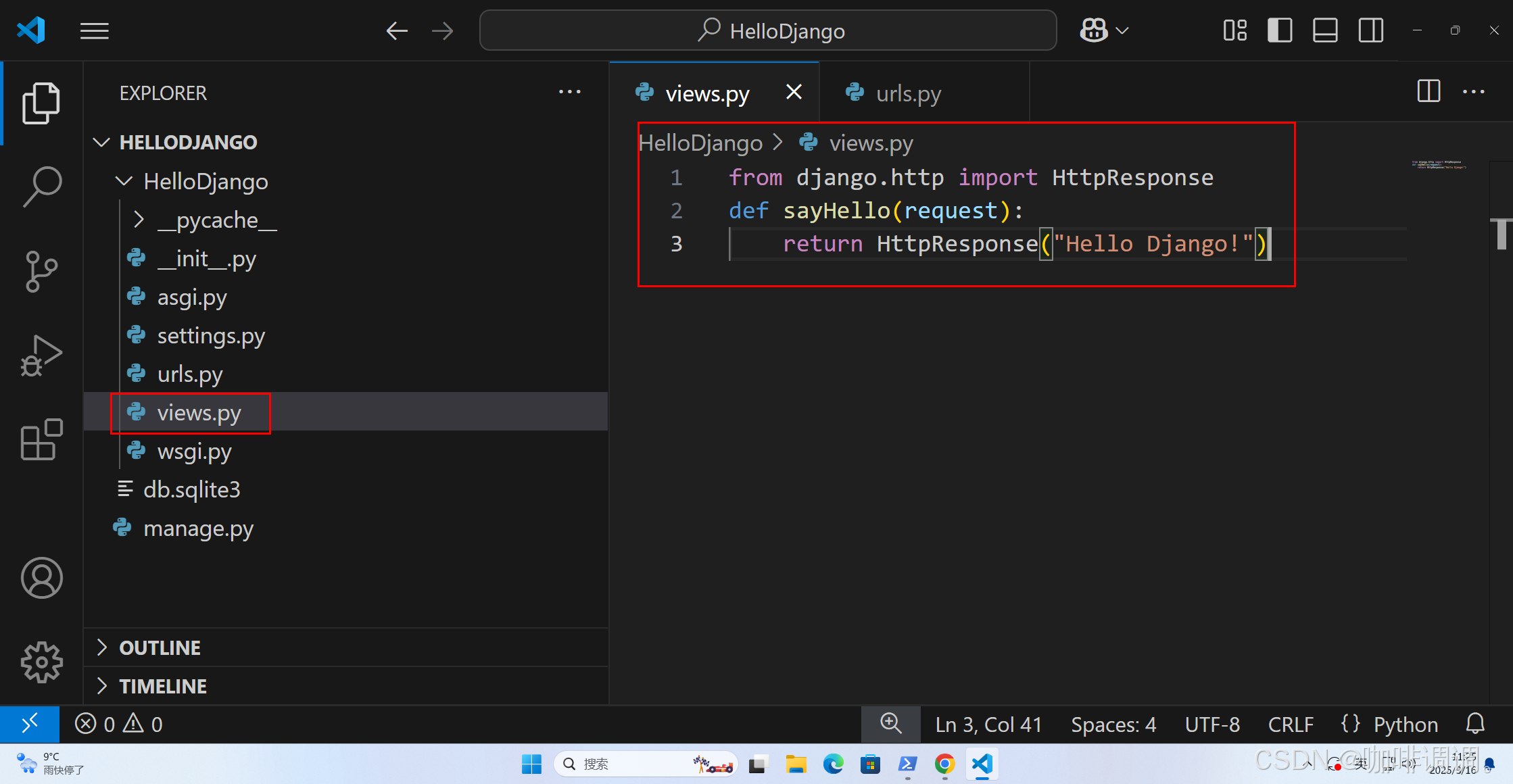The height and width of the screenshot is (784, 1513).
Task: Open the Source Control view
Action: 41,271
